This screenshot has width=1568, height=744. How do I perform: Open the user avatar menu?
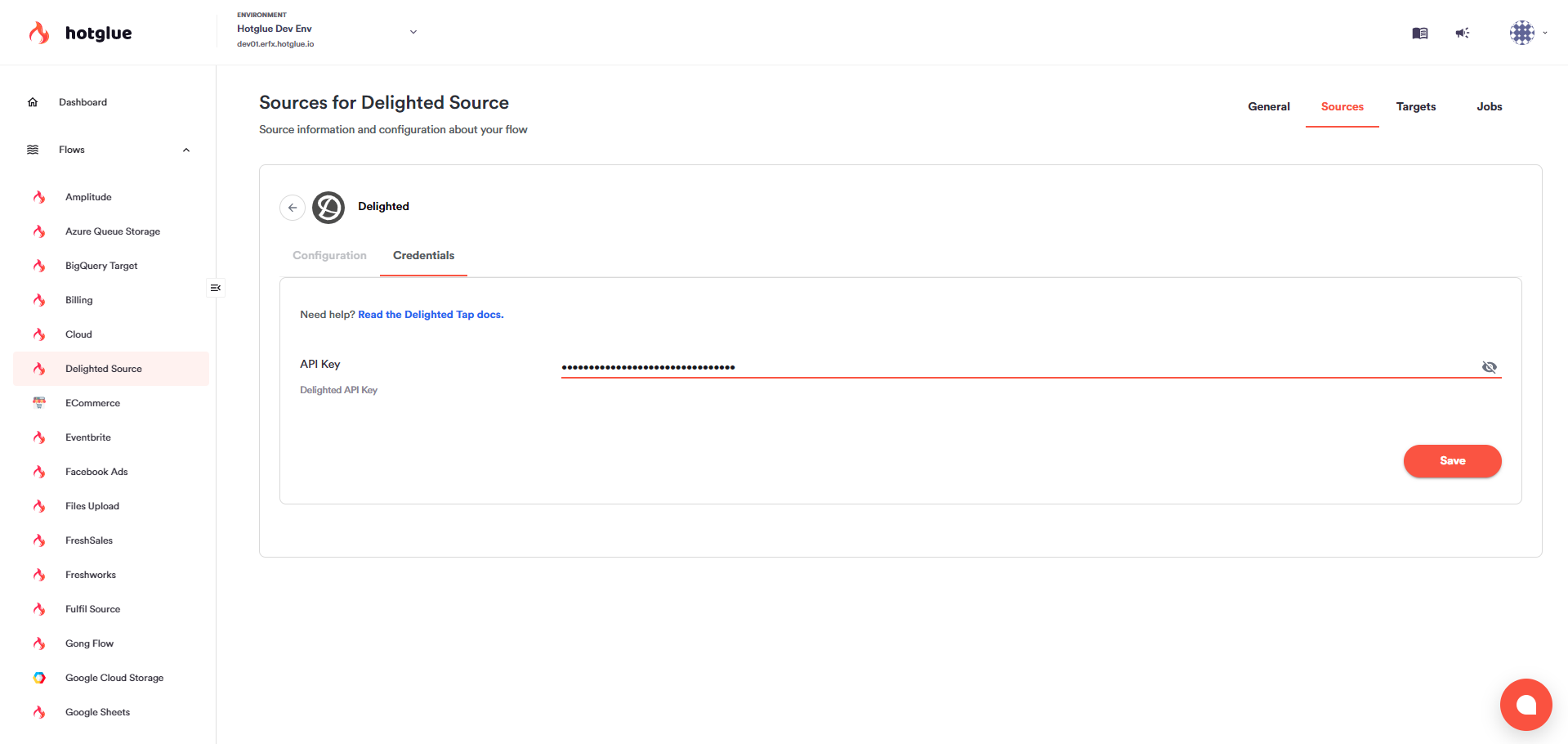1522,33
